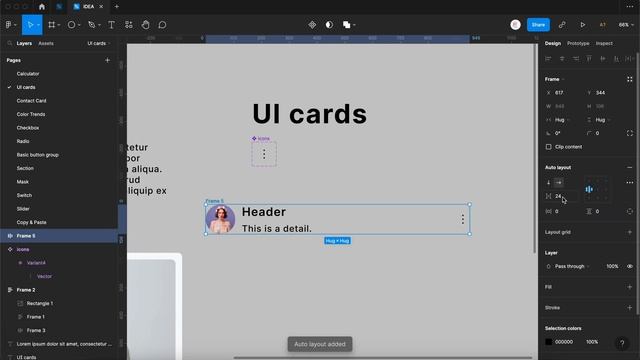The height and width of the screenshot is (360, 640).
Task: Select the Text tool
Action: (111, 25)
